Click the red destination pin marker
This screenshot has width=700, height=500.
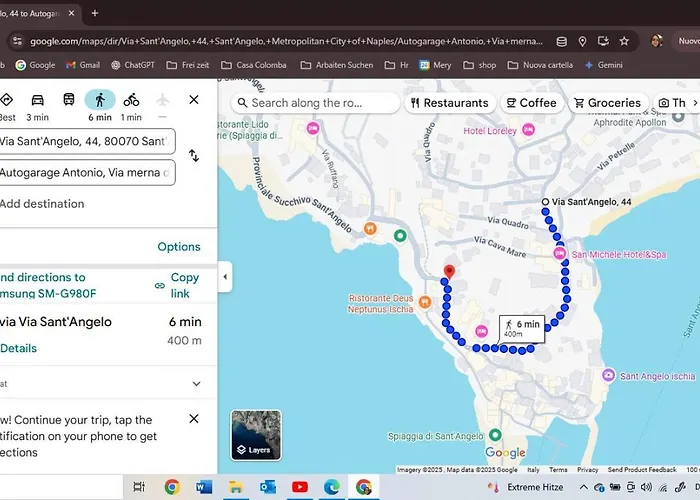[x=449, y=272]
